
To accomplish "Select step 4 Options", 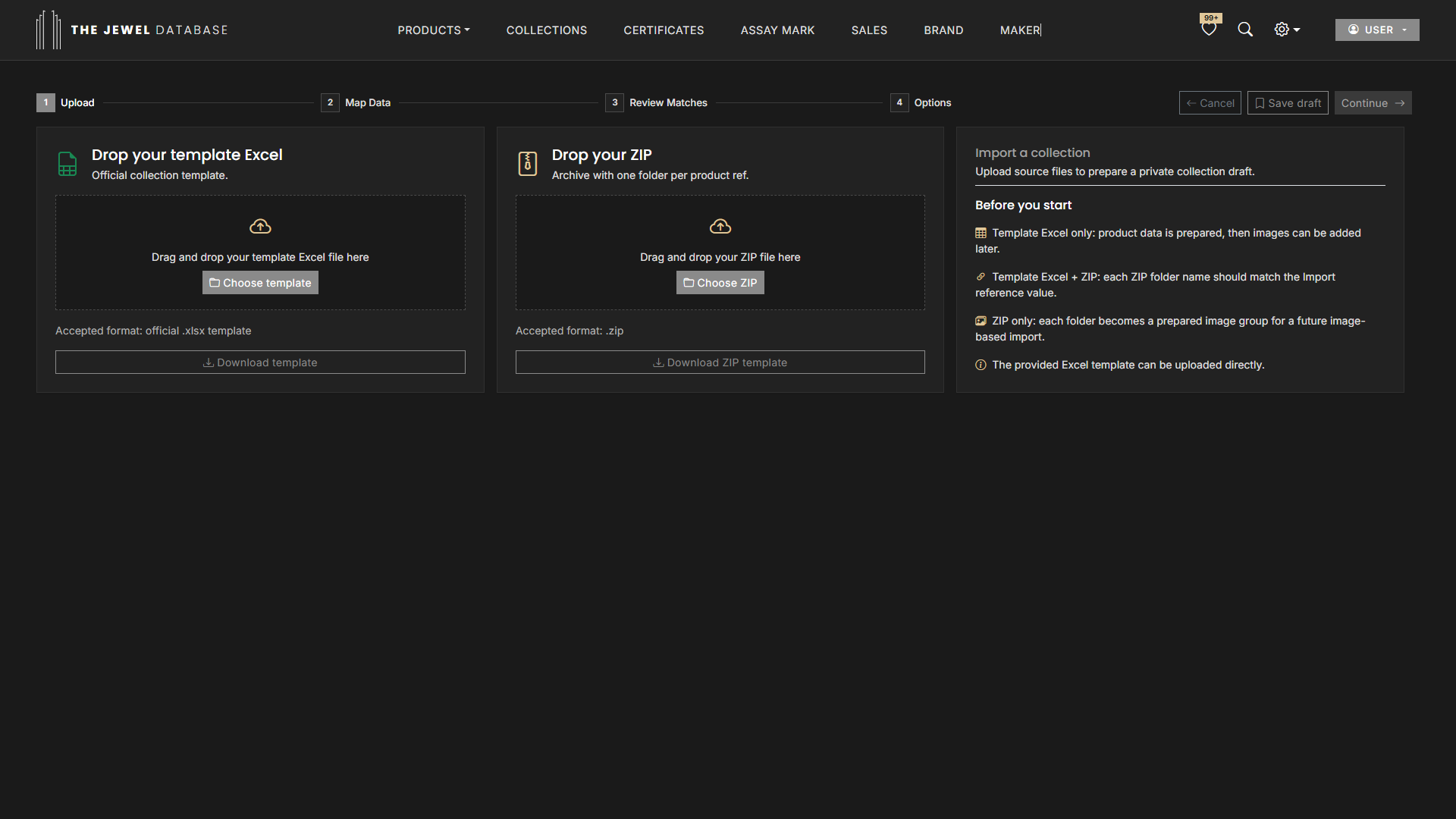I will tap(921, 102).
